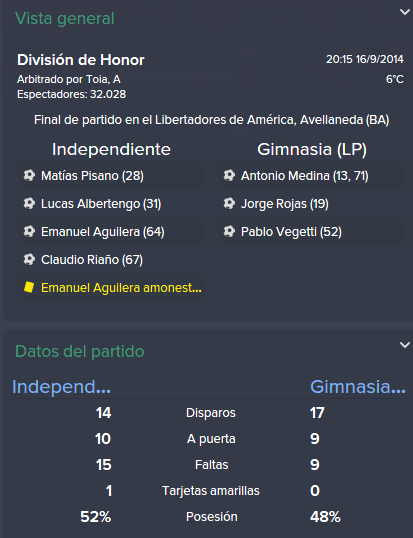Click the goal icon beside Claudio Riaño
413x538 pixels.
[29, 259]
